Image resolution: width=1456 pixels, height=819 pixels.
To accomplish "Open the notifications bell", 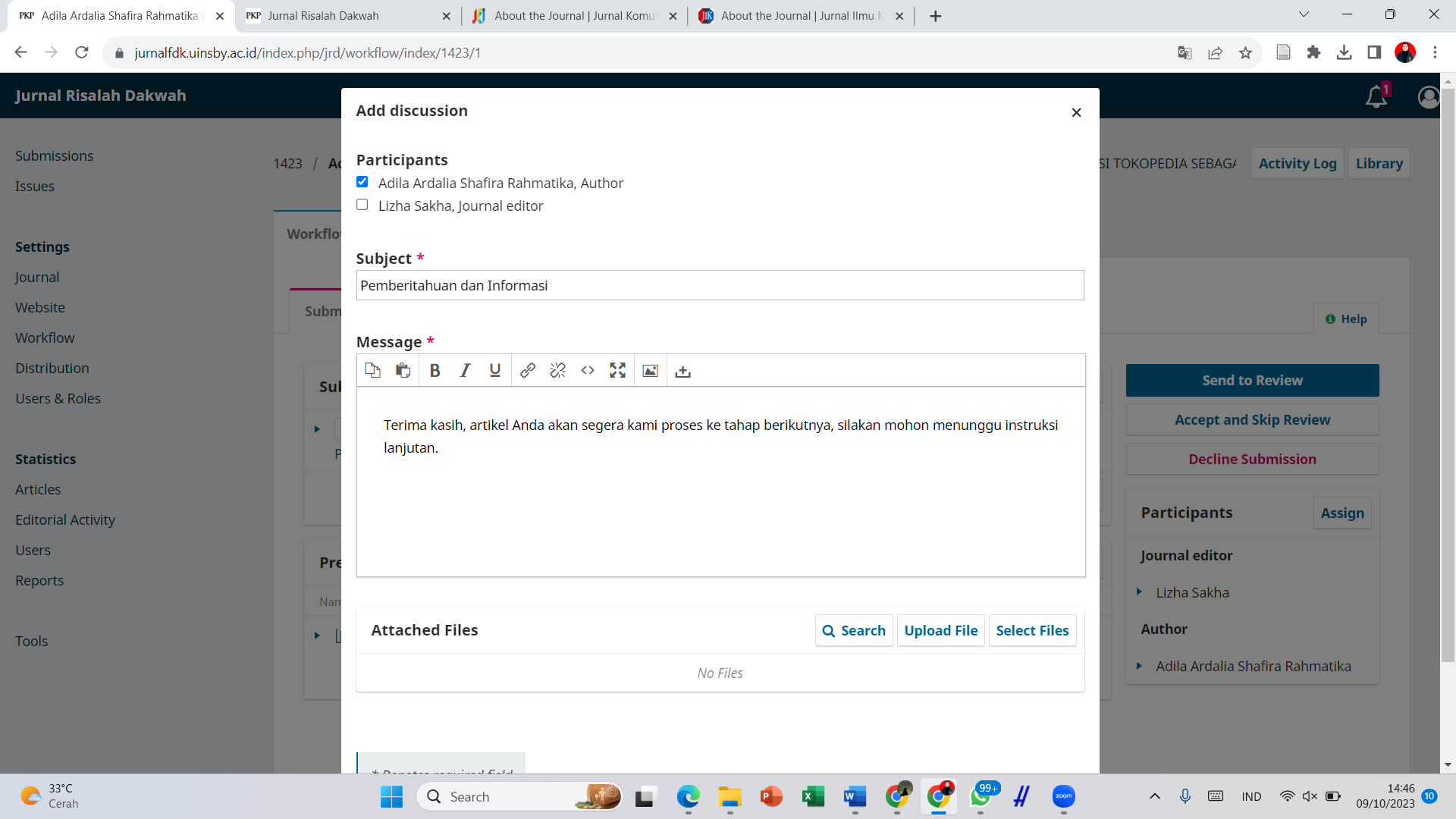I will coord(1376,97).
